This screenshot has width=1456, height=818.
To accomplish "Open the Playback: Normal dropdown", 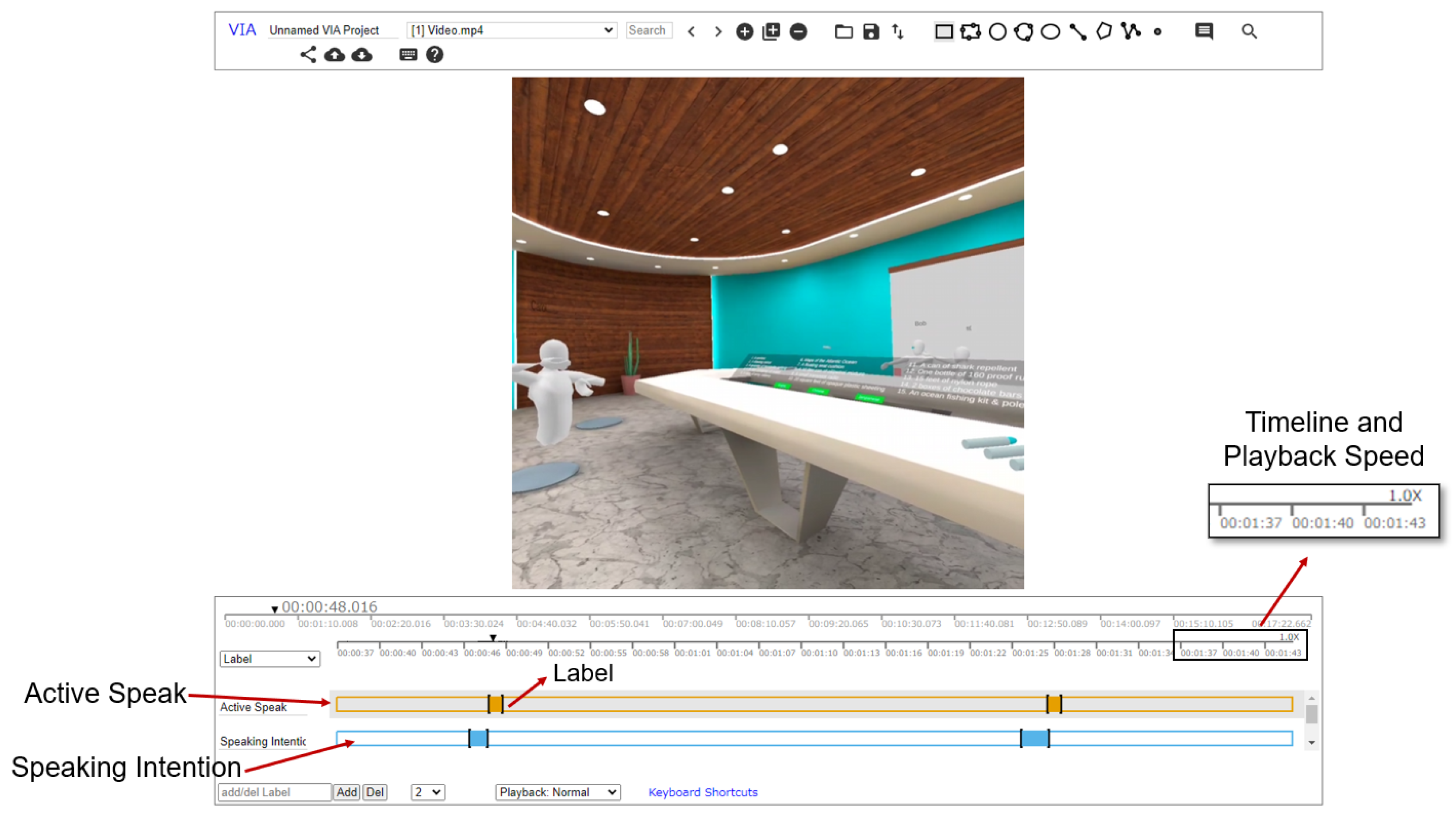I will (x=557, y=792).
